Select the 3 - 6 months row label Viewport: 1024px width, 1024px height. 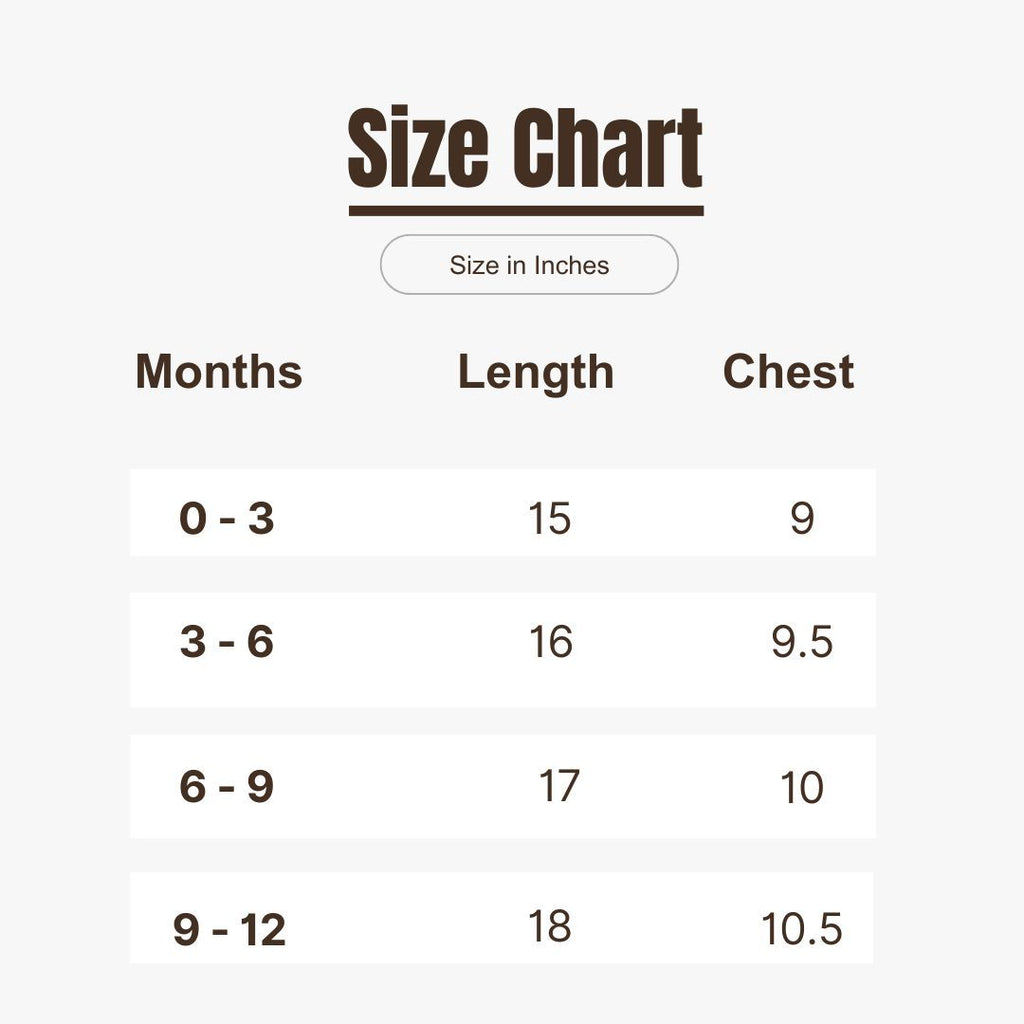(227, 641)
